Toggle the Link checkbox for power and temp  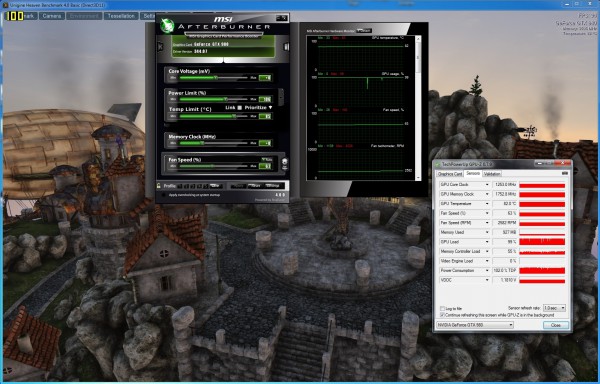click(x=240, y=108)
